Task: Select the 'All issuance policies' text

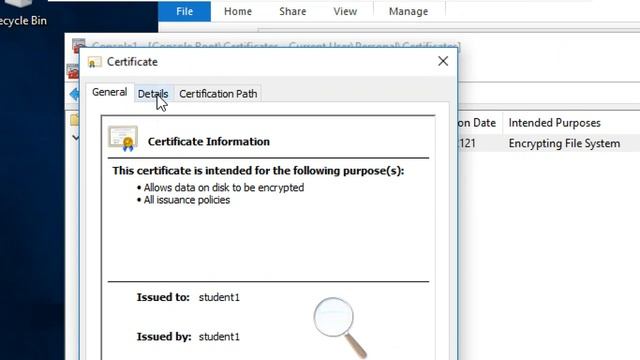Action: [187, 200]
